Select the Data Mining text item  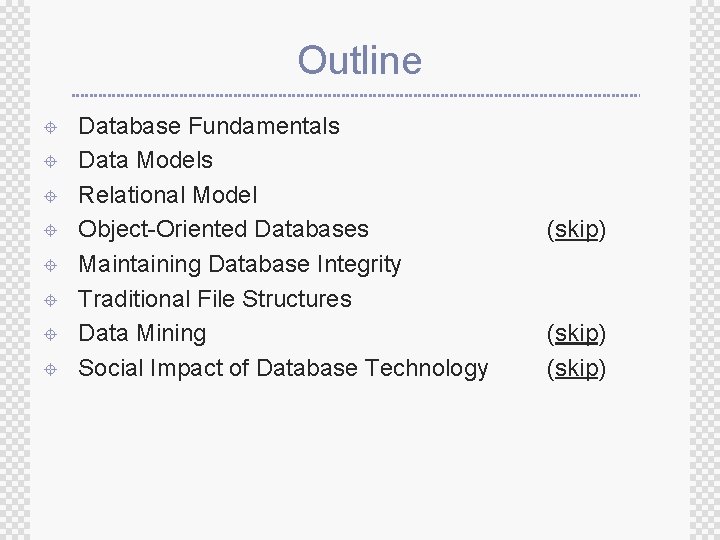(142, 333)
